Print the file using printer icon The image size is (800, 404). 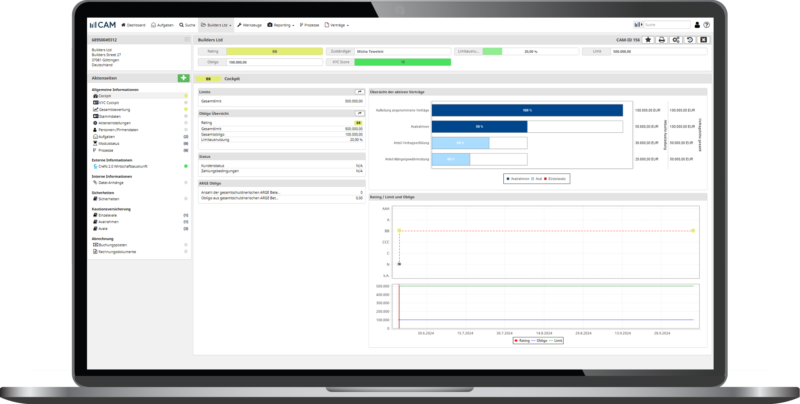click(x=662, y=39)
